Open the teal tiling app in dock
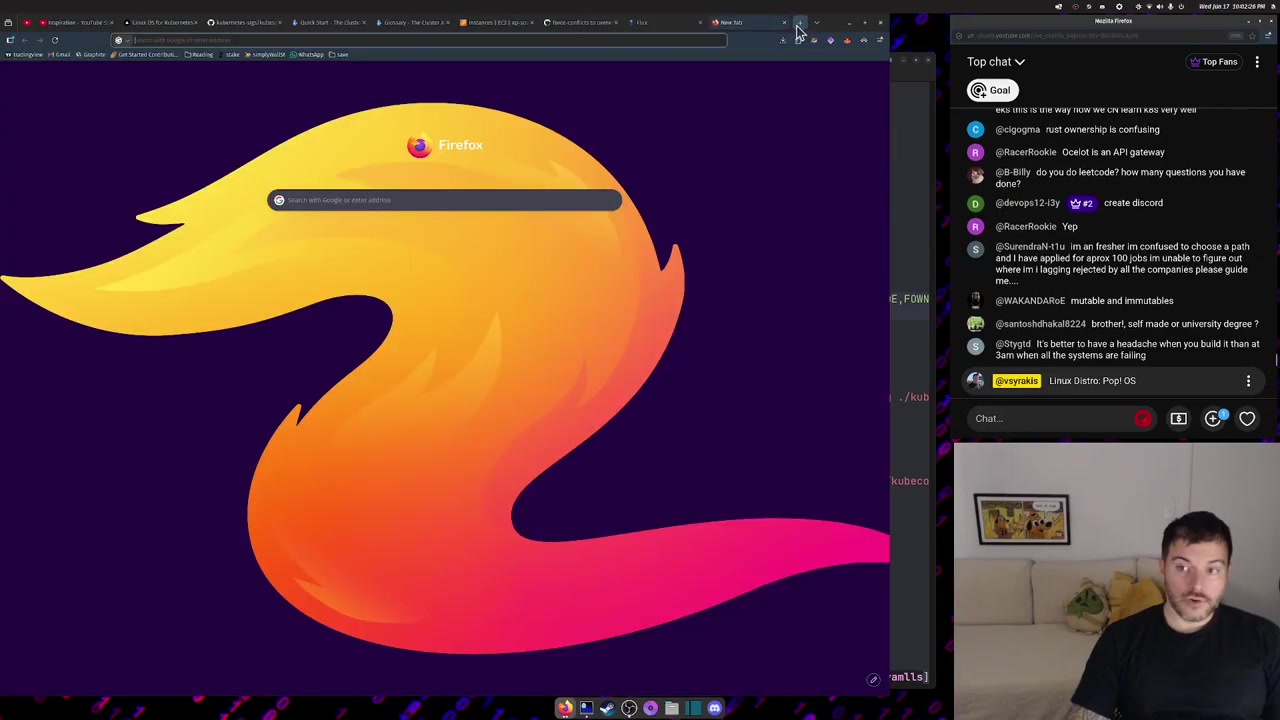Viewport: 1280px width, 720px height. tap(693, 708)
